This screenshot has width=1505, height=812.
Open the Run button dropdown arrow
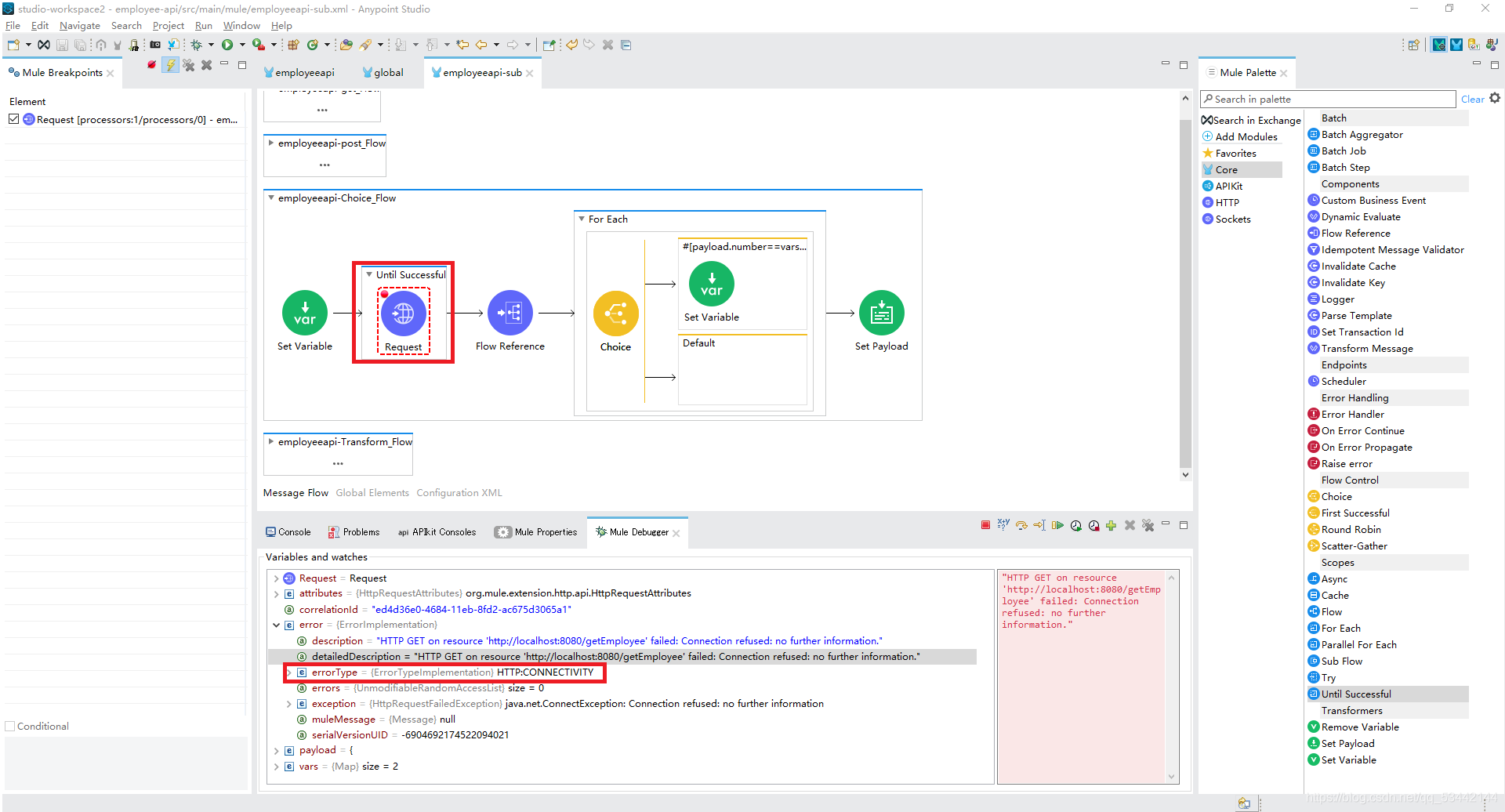pos(242,45)
